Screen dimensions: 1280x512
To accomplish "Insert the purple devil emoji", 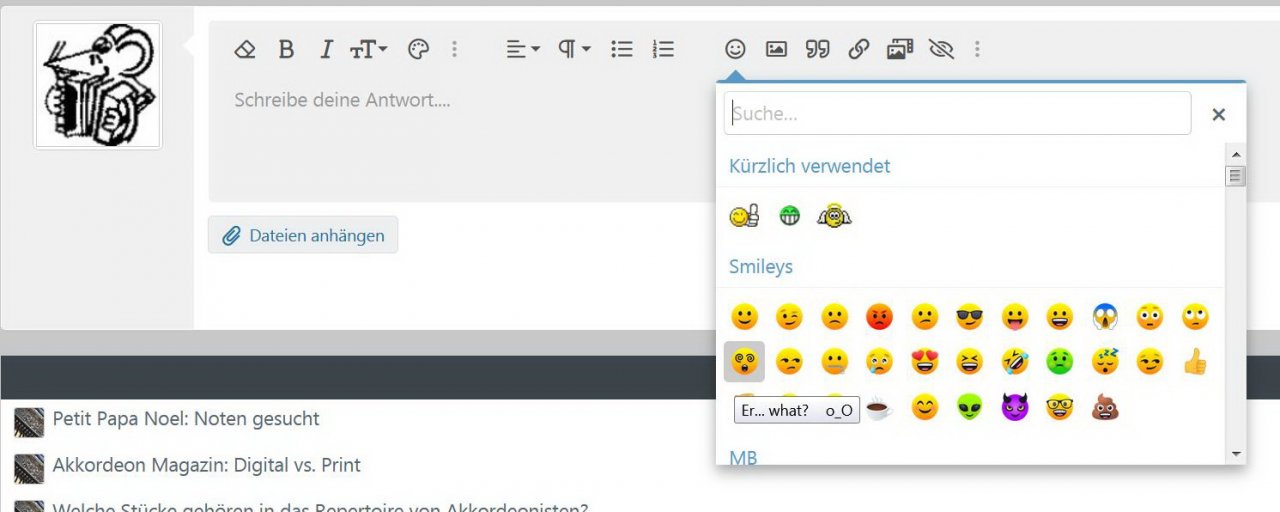I will coord(1015,408).
